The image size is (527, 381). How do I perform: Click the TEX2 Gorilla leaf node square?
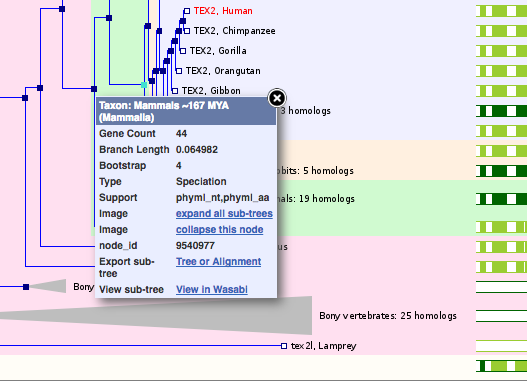tap(183, 51)
